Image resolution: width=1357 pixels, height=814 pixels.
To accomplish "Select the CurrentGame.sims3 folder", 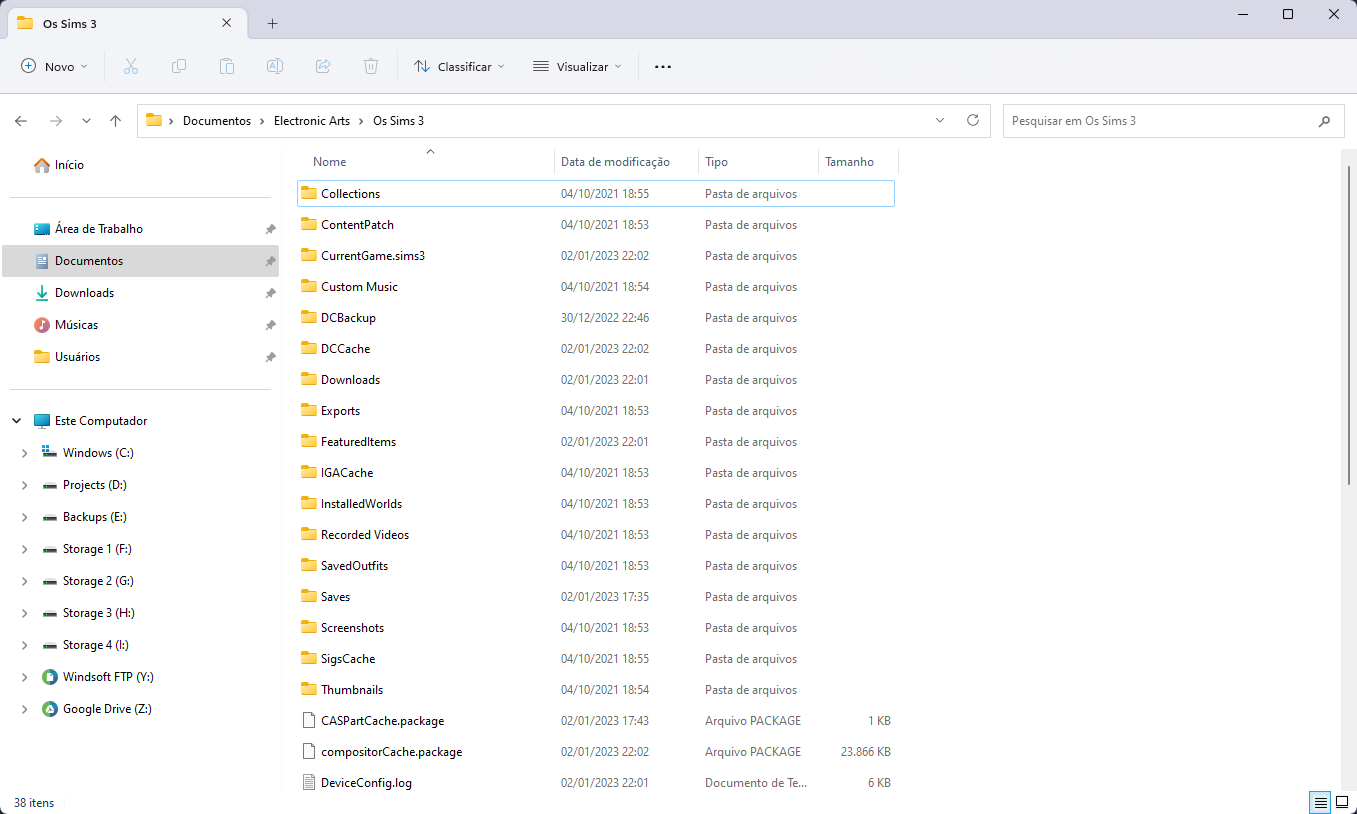I will (596, 256).
